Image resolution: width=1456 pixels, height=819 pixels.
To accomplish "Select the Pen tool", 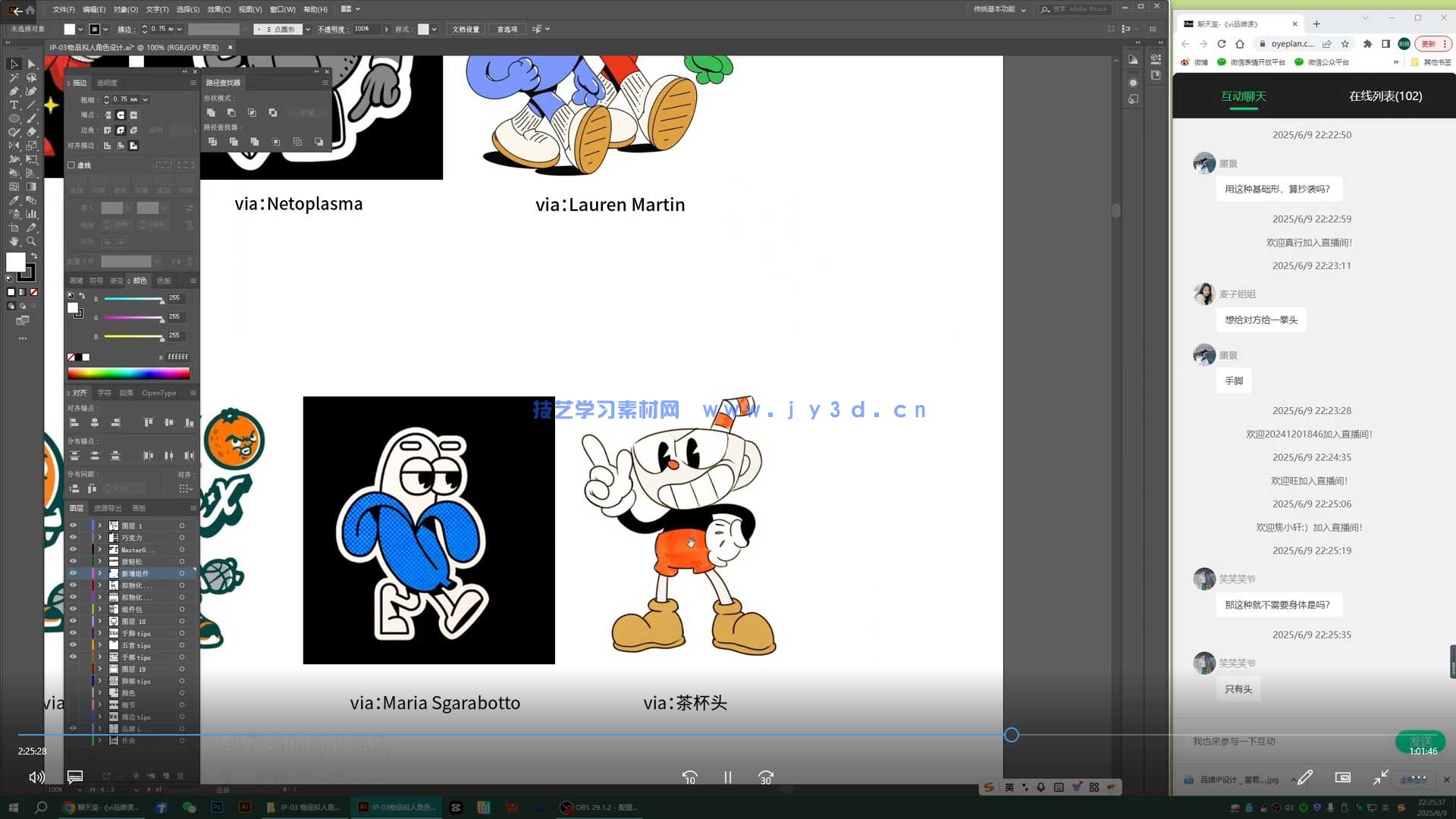I will [x=14, y=91].
